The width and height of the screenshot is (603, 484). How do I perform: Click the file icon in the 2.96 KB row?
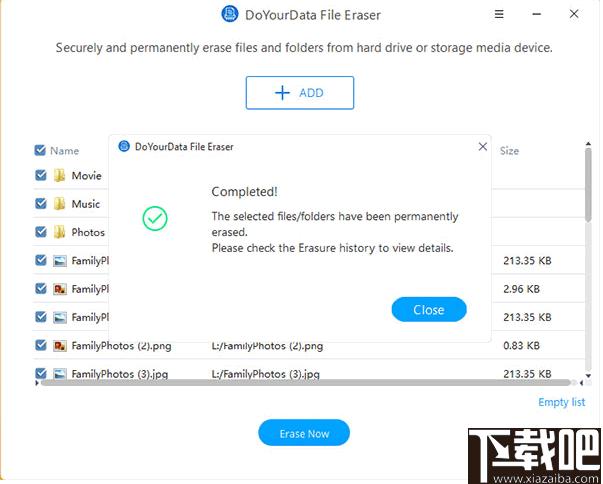coord(60,289)
